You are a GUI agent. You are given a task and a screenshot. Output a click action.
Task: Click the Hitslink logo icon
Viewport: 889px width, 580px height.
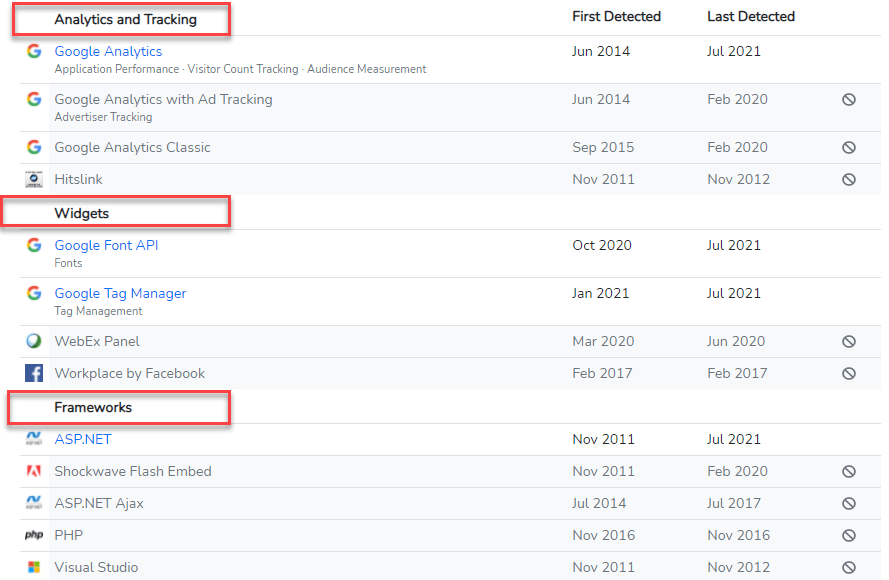tap(34, 179)
